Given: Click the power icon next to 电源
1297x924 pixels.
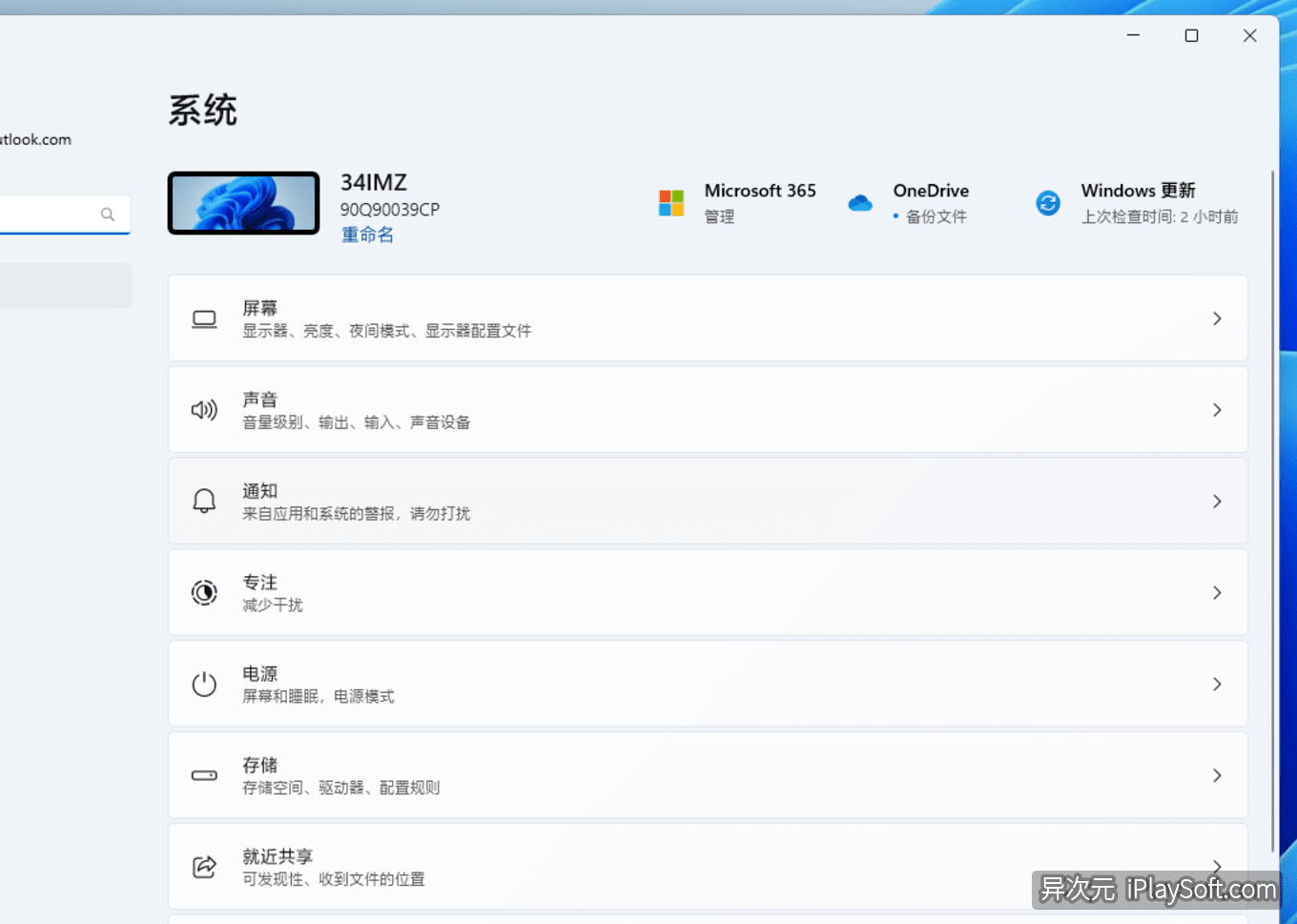Looking at the screenshot, I should point(204,684).
